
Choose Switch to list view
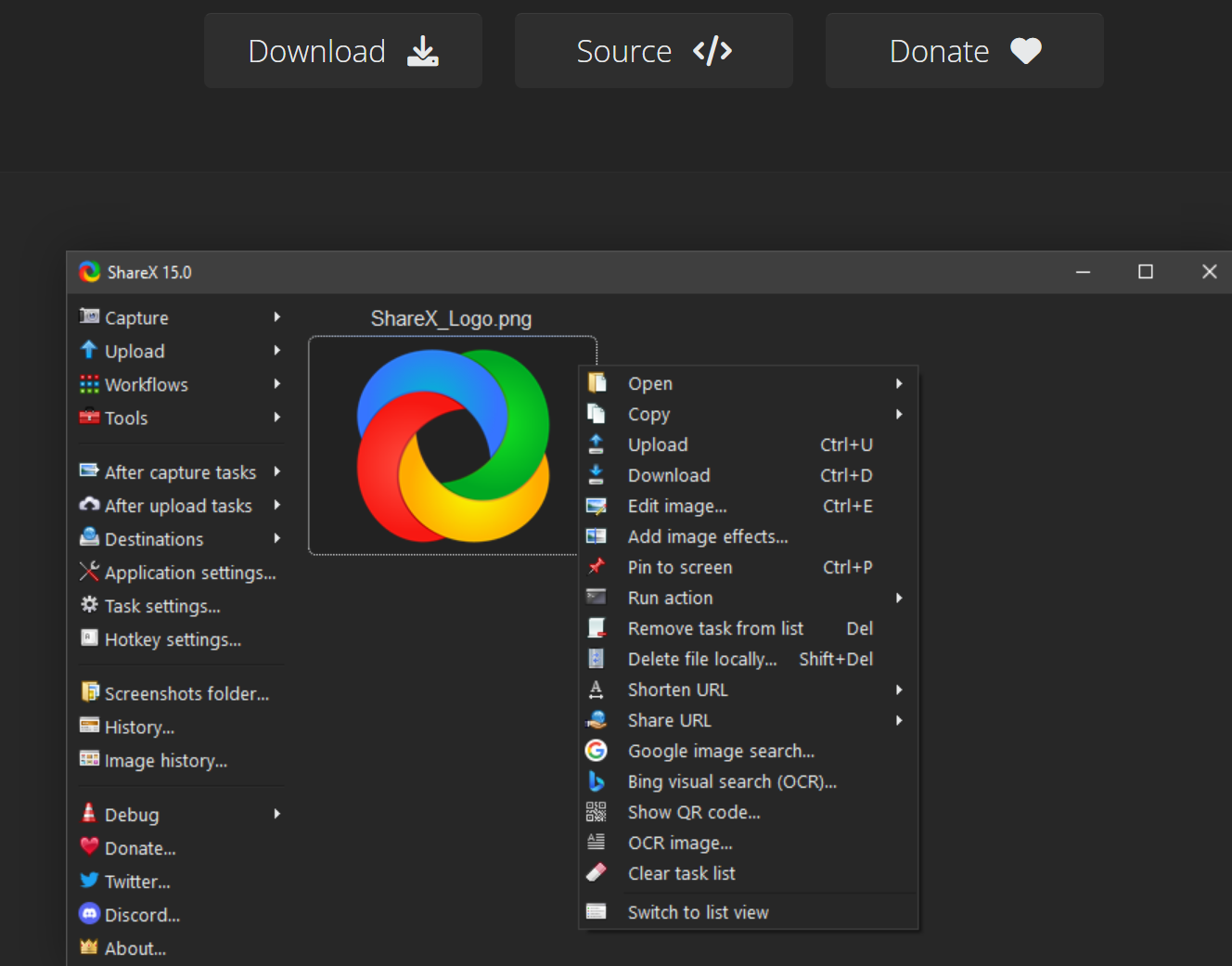click(x=748, y=912)
